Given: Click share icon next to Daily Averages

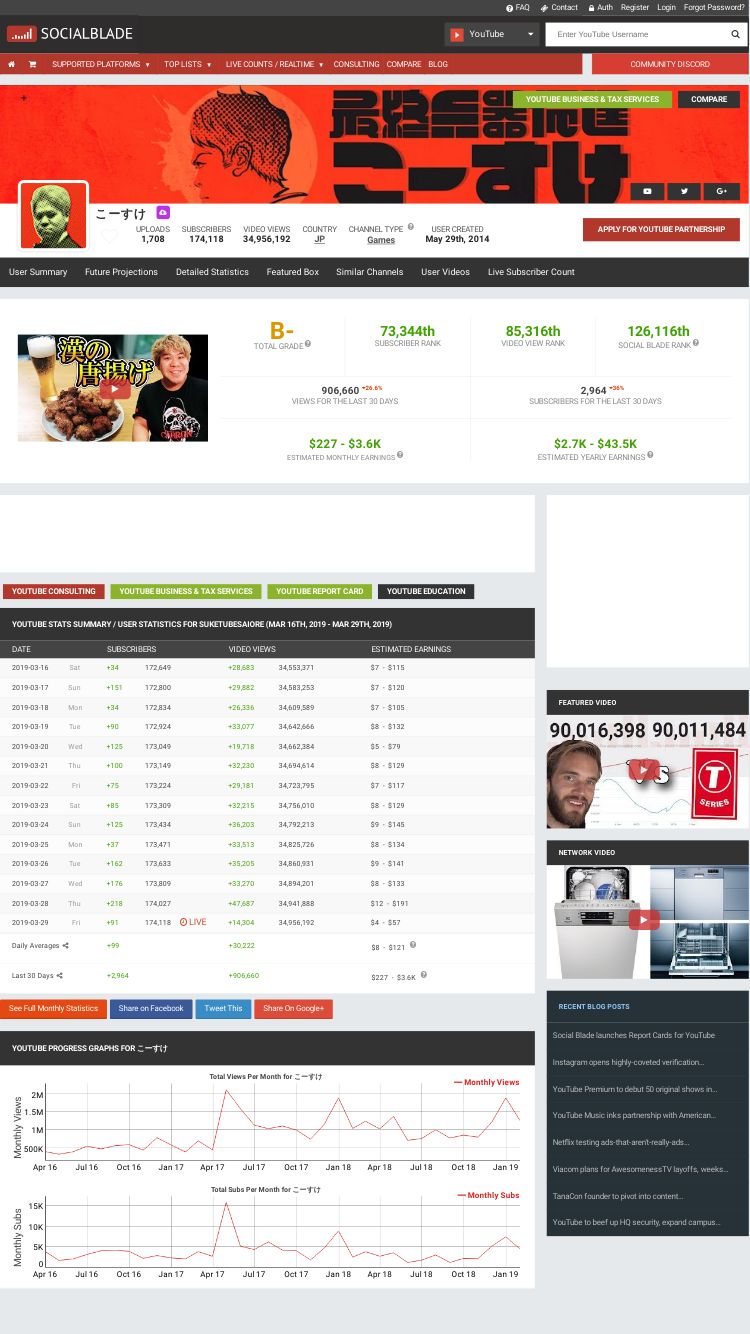Looking at the screenshot, I should click(x=66, y=945).
